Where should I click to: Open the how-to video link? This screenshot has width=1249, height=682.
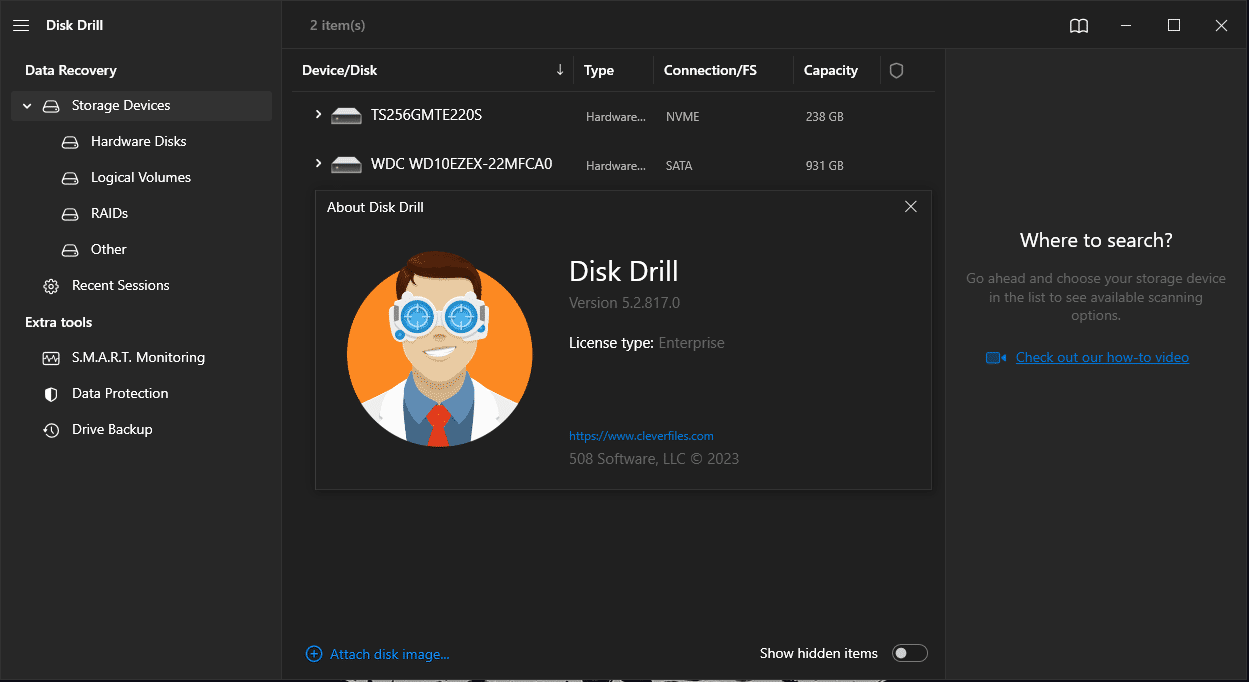click(x=1102, y=357)
